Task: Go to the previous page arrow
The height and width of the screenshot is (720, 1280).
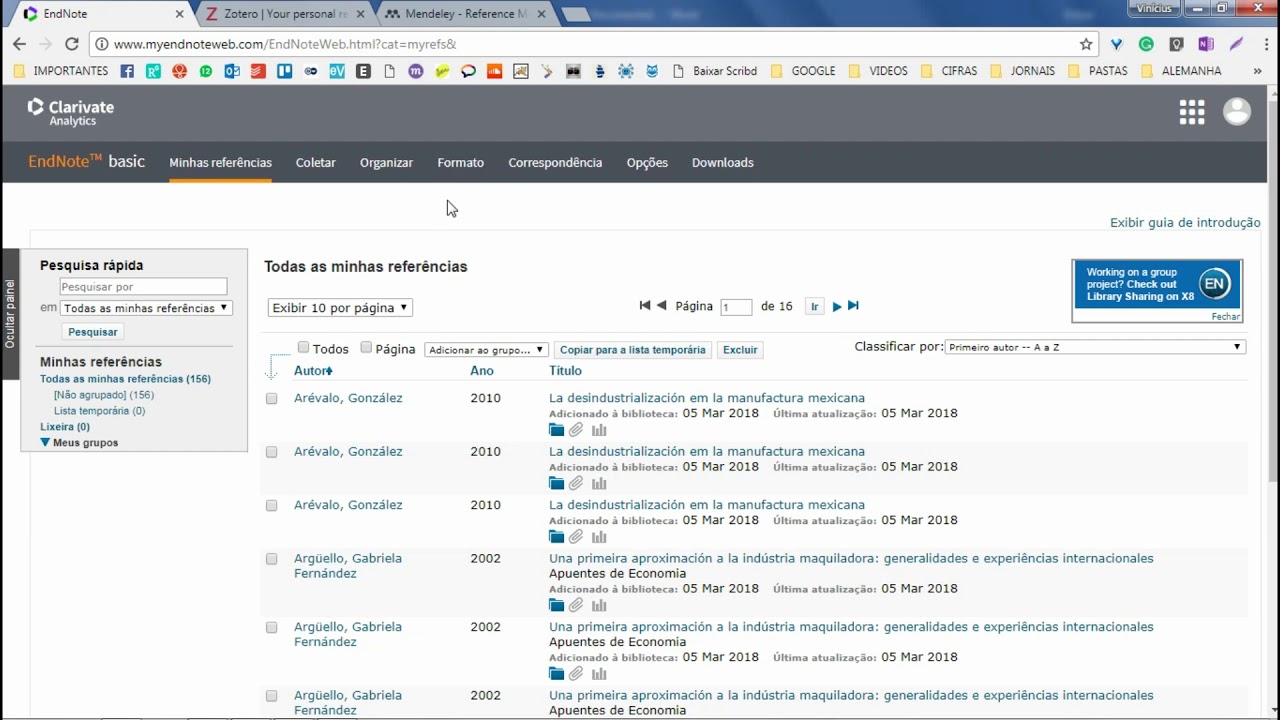Action: click(x=661, y=306)
